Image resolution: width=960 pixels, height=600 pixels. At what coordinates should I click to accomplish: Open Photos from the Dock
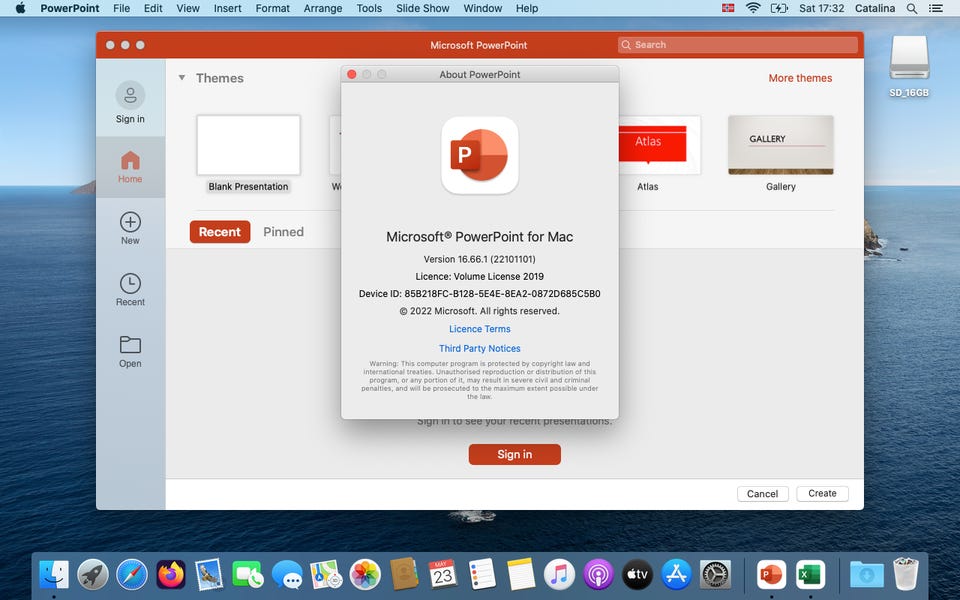(365, 575)
